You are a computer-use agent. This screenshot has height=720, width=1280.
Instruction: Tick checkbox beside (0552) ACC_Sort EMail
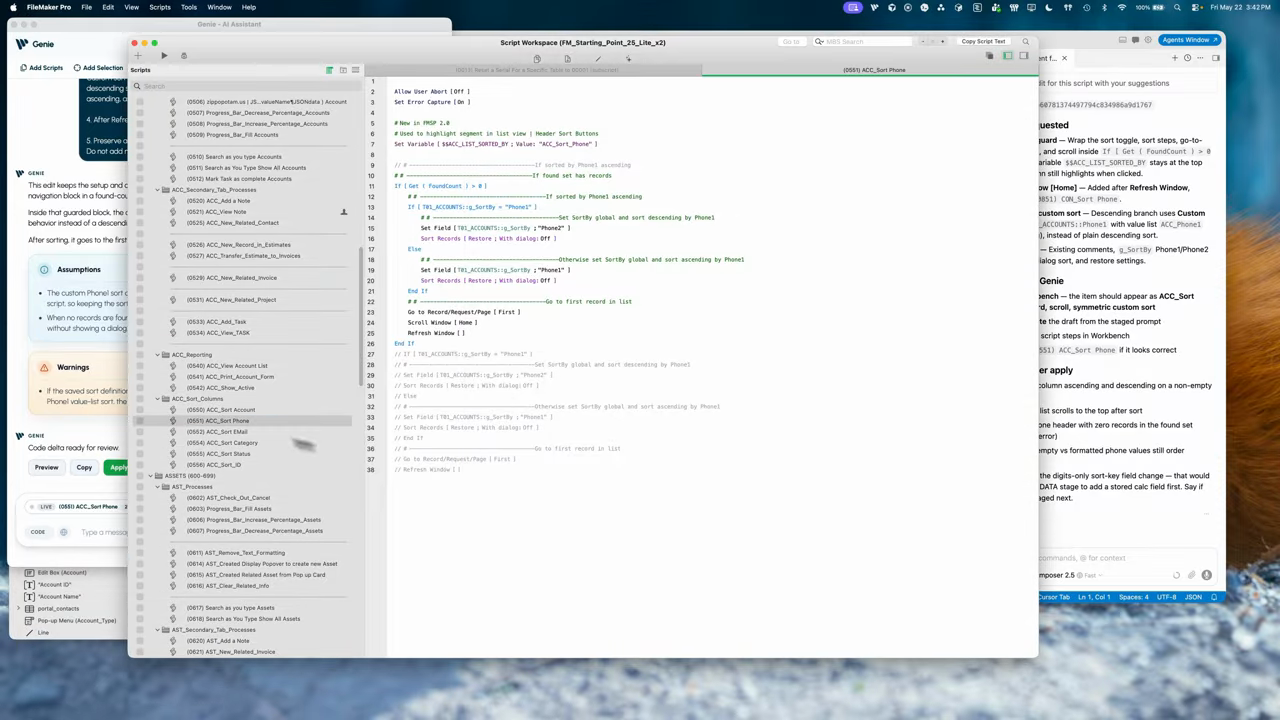pyautogui.click(x=139, y=432)
